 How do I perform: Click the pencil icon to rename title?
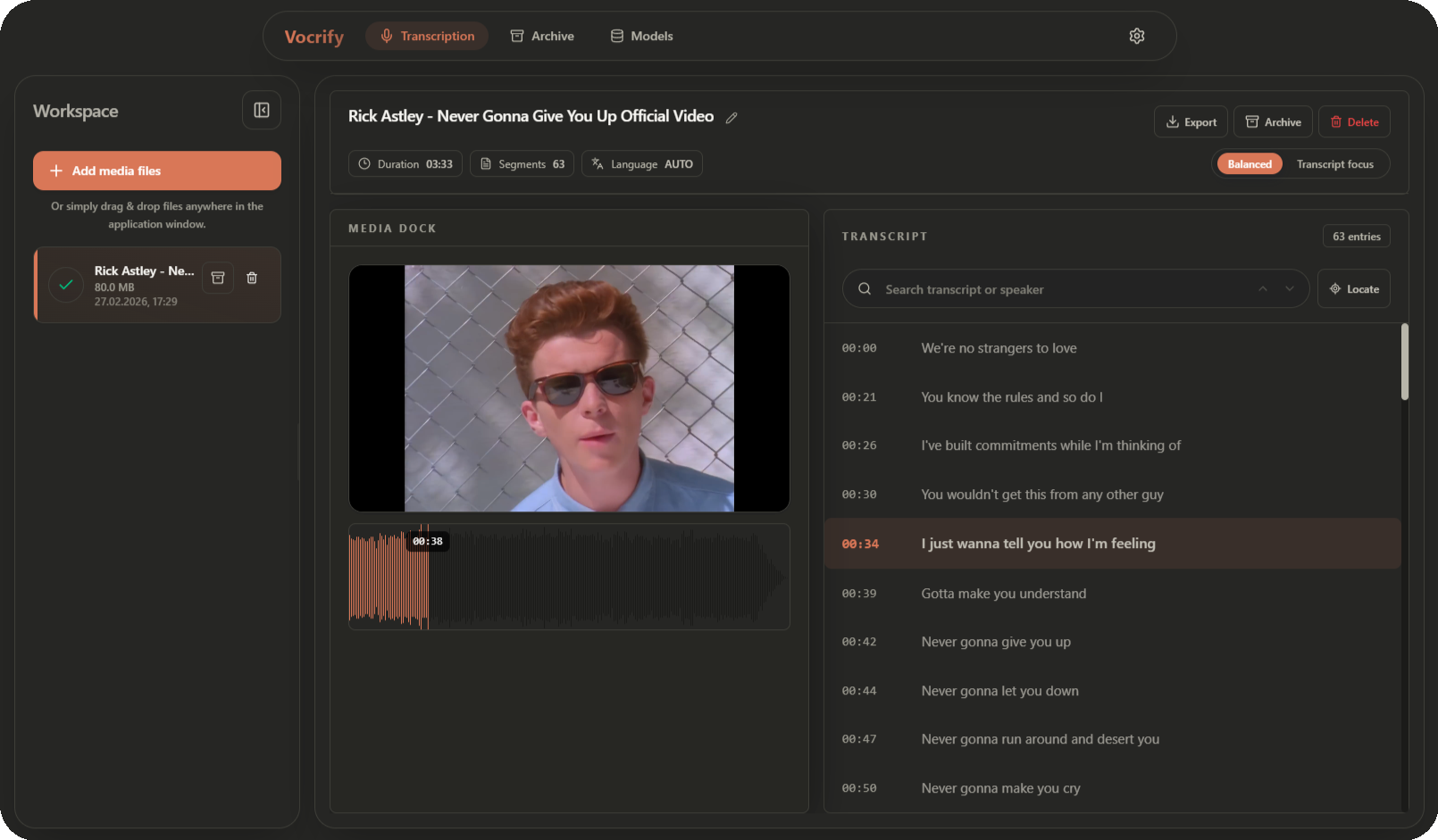click(x=732, y=118)
